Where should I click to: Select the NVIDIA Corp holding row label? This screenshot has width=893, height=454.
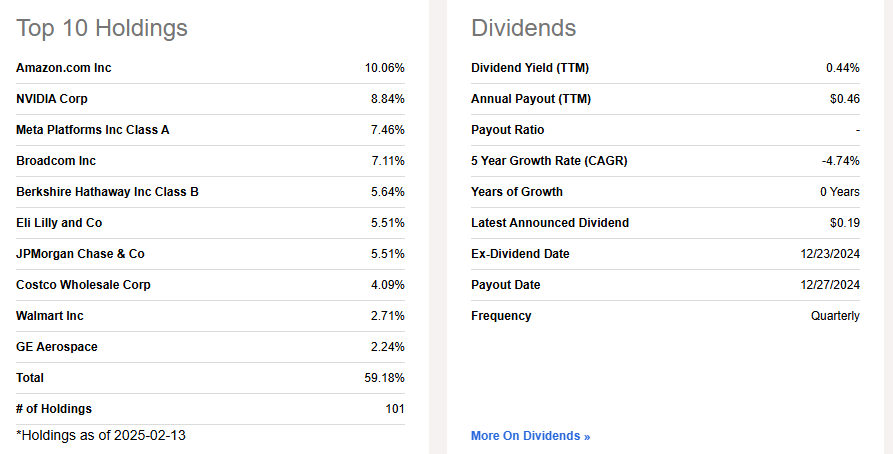point(52,99)
